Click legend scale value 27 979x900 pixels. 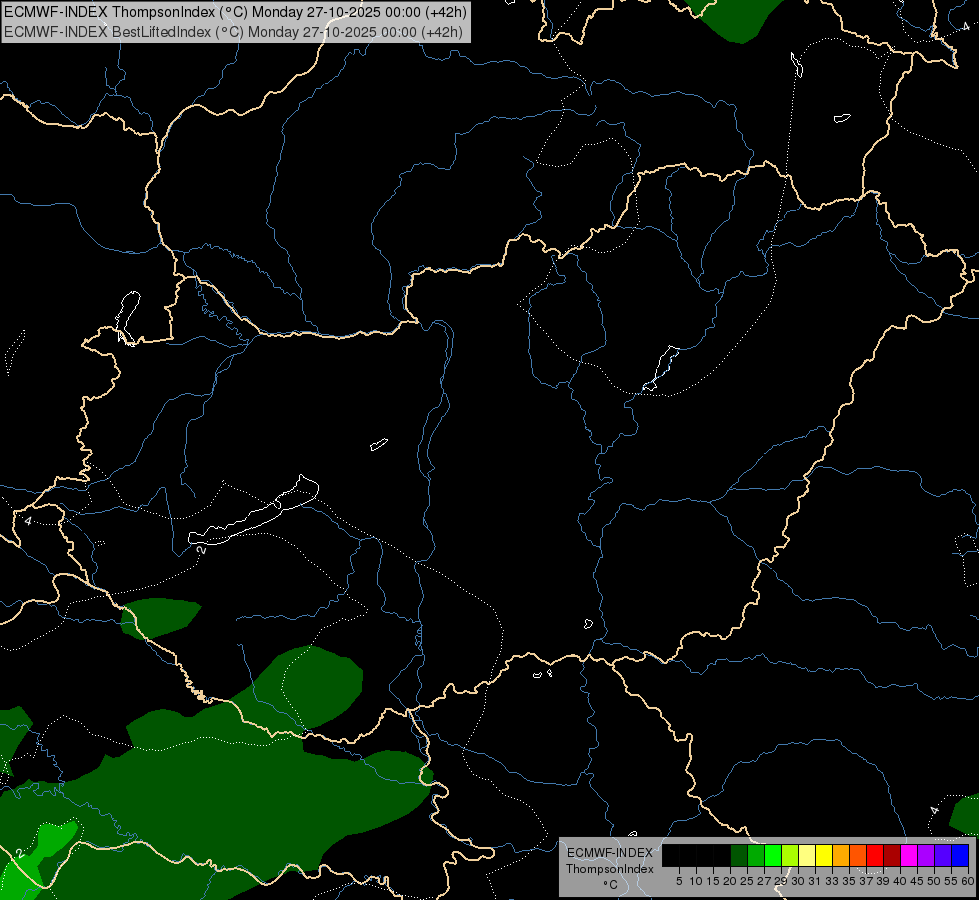pos(764,881)
